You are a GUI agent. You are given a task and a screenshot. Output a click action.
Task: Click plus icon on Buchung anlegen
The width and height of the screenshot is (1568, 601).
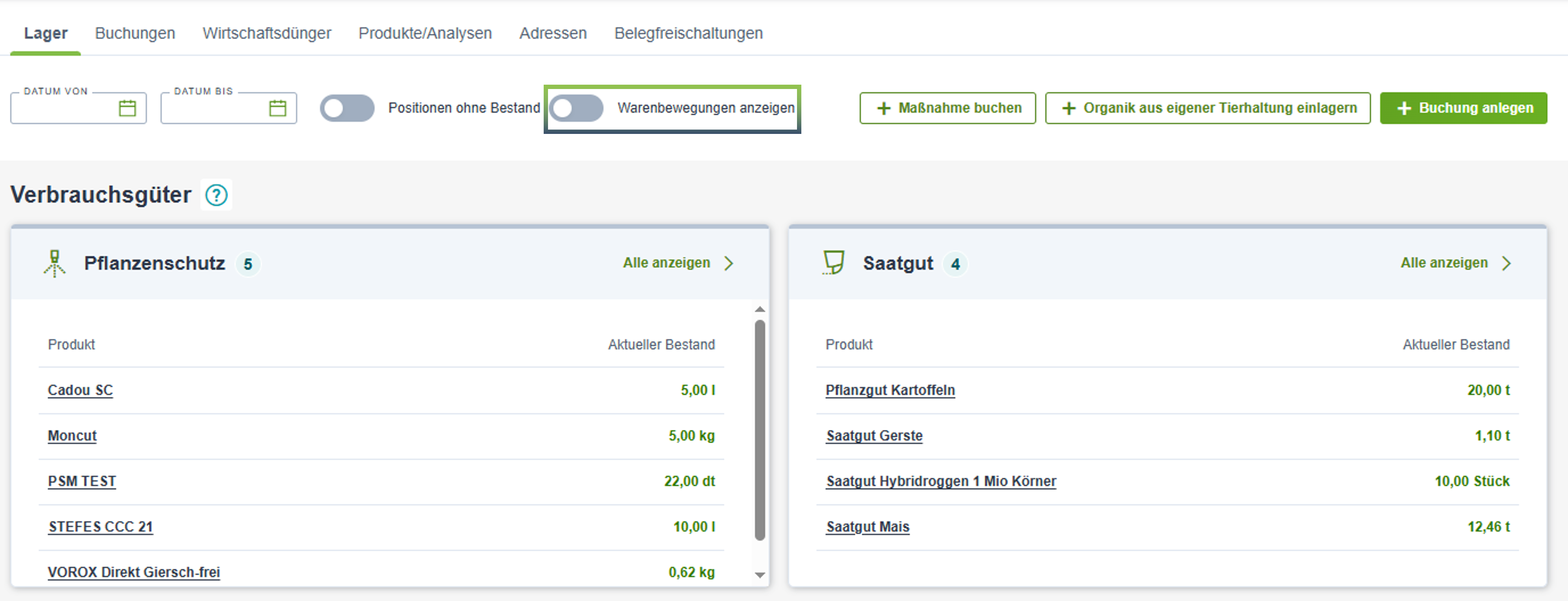(1404, 108)
